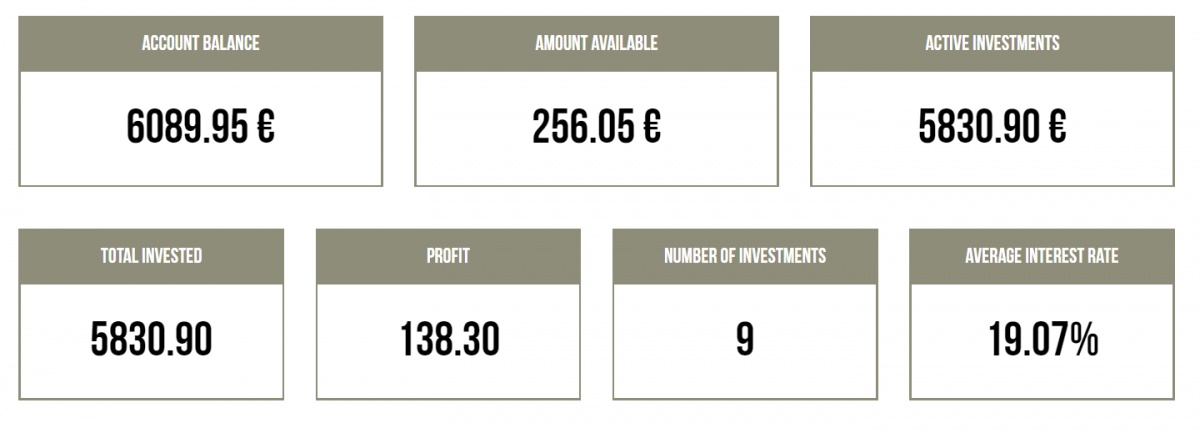Select the 138.30 profit value
1200x433 pixels.
[449, 341]
